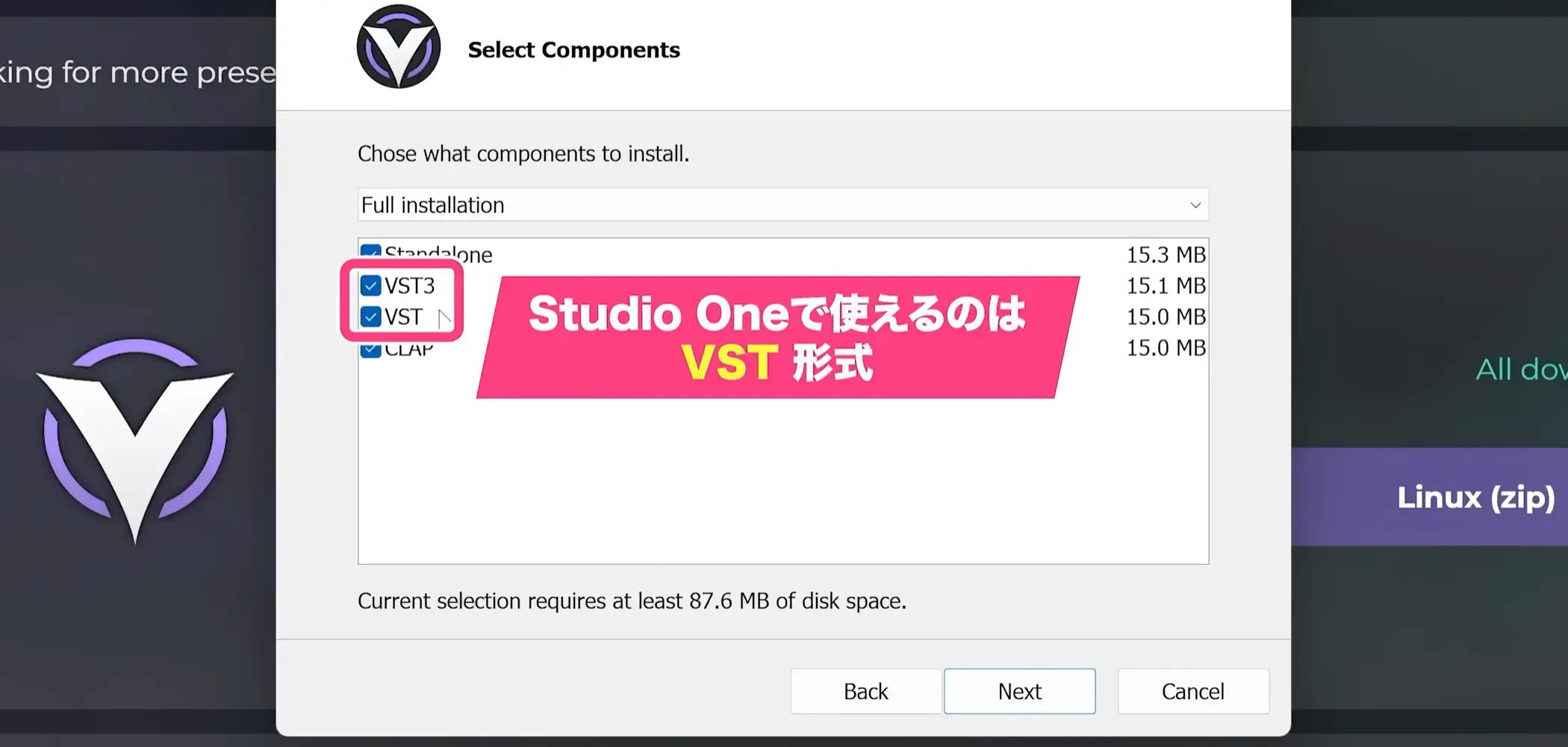This screenshot has width=1568, height=747.
Task: Click the 'looking for more presets' webpage text
Action: 137,72
